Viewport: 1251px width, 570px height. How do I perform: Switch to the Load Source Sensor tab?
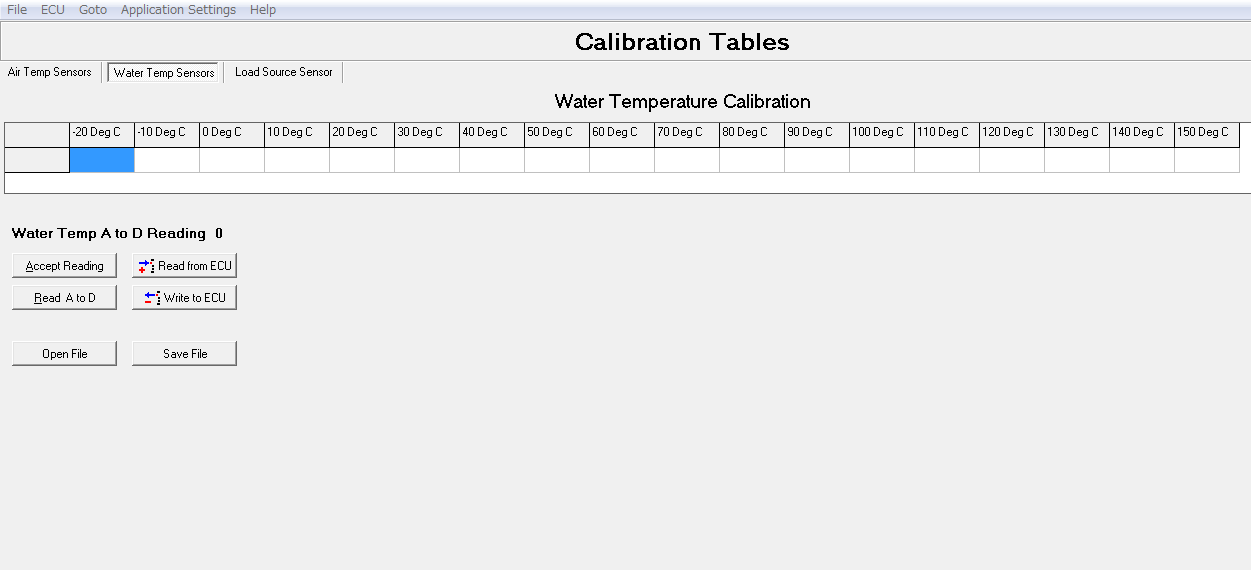pyautogui.click(x=284, y=72)
